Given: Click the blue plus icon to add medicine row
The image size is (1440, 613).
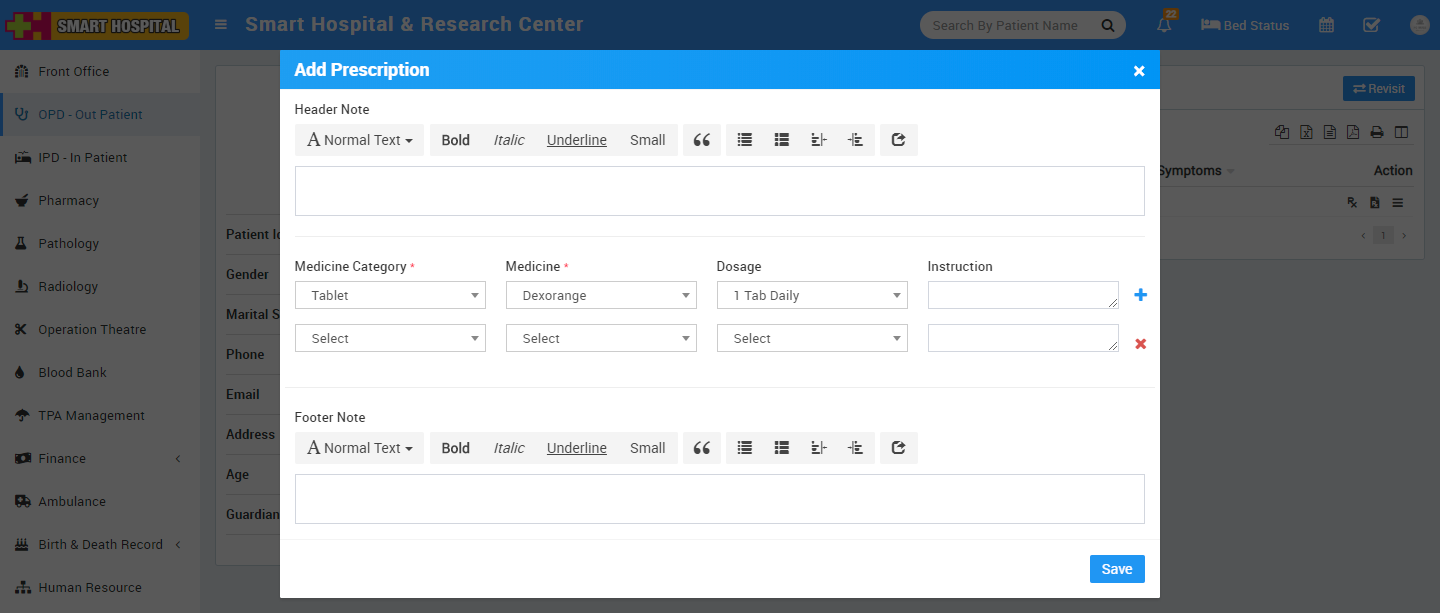Looking at the screenshot, I should click(1140, 295).
